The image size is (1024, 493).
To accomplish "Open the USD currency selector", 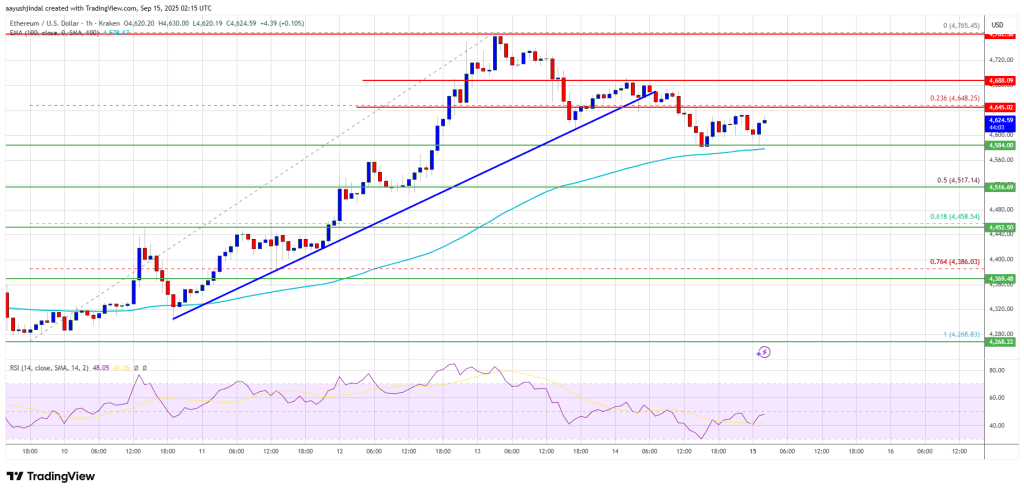I will tap(996, 24).
